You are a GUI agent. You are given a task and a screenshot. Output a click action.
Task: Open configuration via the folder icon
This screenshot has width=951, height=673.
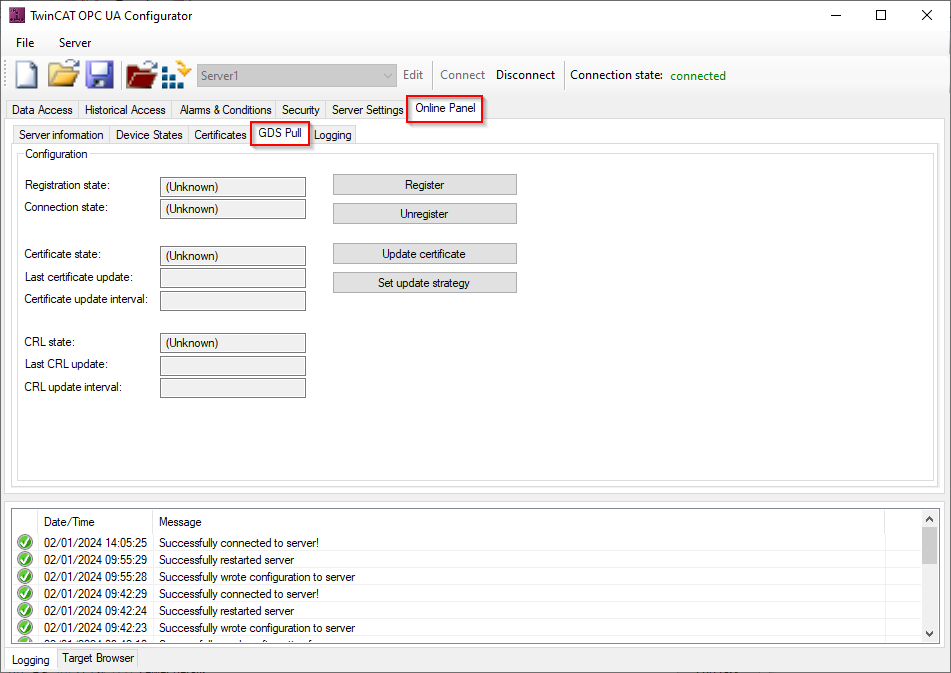(63, 74)
